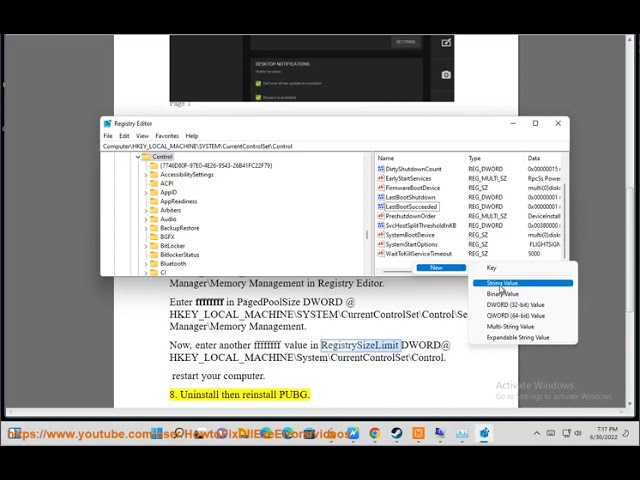The height and width of the screenshot is (480, 640).
Task: Expand the Arbiters key
Action: tap(146, 210)
